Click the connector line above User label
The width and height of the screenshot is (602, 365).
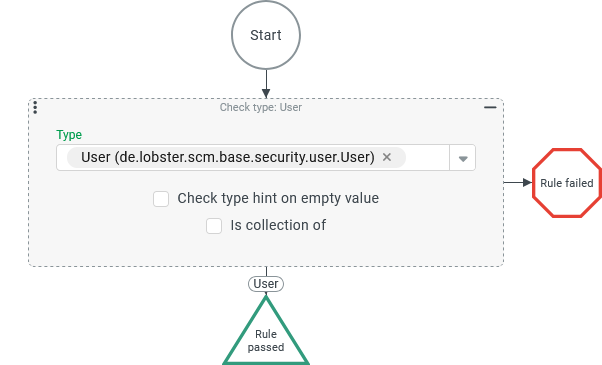tap(266, 271)
